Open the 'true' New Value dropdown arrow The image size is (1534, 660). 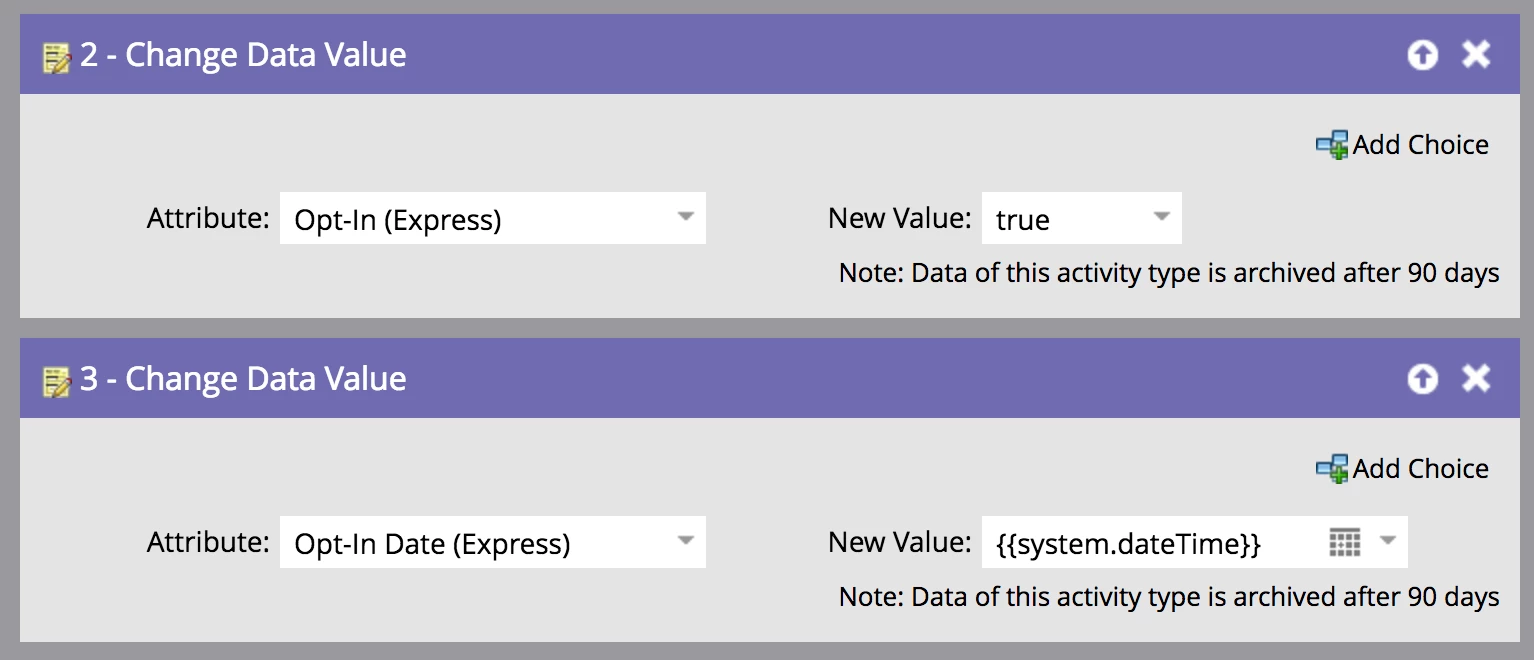(x=1161, y=217)
